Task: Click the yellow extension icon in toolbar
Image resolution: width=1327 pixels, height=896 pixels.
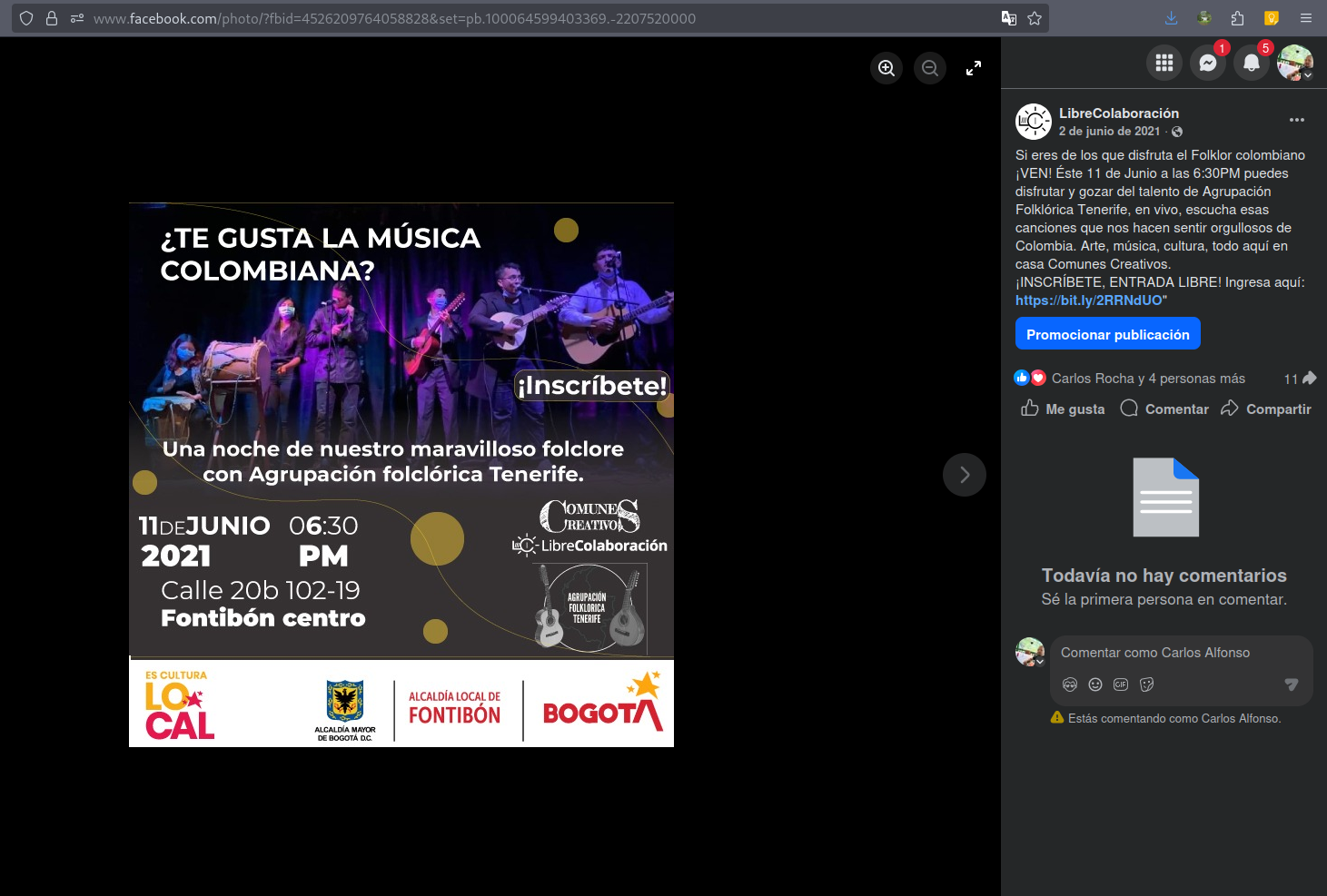Action: tap(1272, 18)
